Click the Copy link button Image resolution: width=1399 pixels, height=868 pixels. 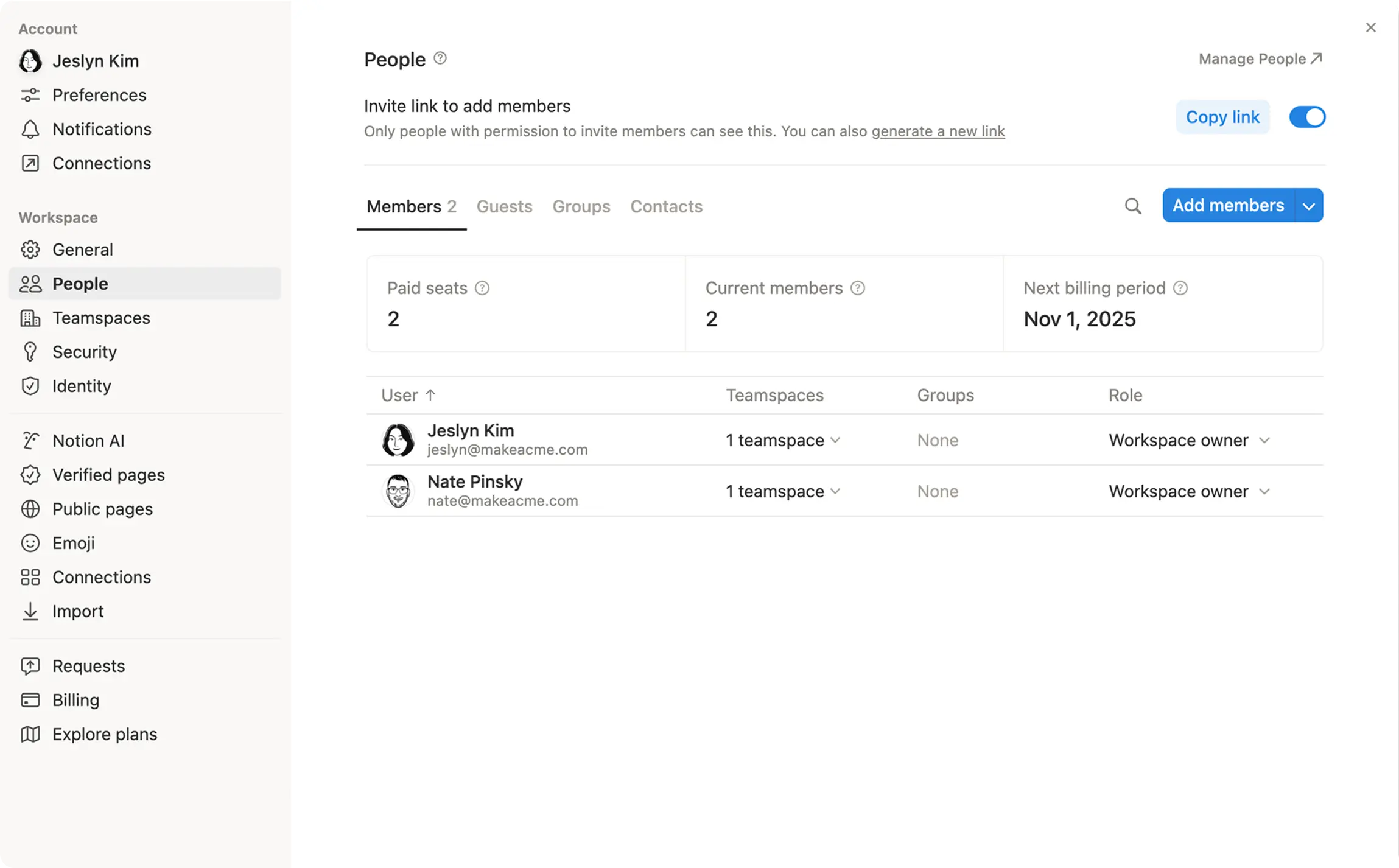(1222, 117)
